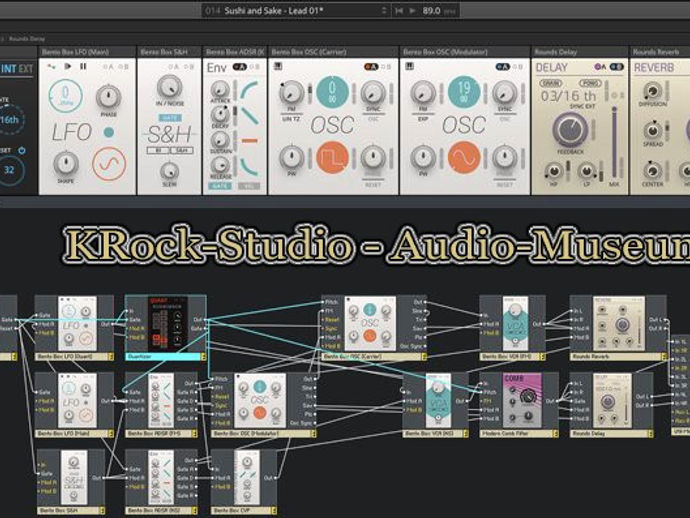Select the Rounds Delay panel header
690x518 pixels.
pyautogui.click(x=580, y=52)
